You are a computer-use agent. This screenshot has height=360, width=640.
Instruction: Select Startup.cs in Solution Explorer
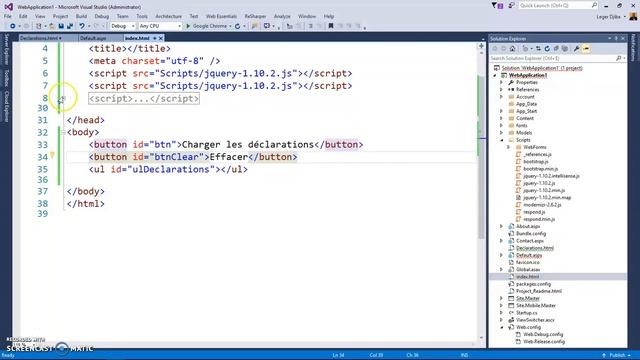pyautogui.click(x=527, y=313)
